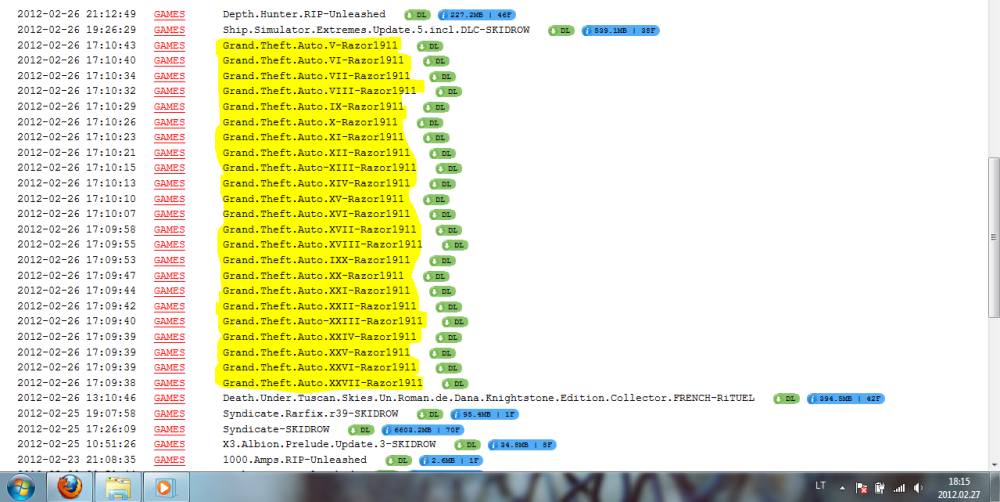
Task: Open info badge 539.1MB for Ship.Simulator.Extremes
Action: 621,31
